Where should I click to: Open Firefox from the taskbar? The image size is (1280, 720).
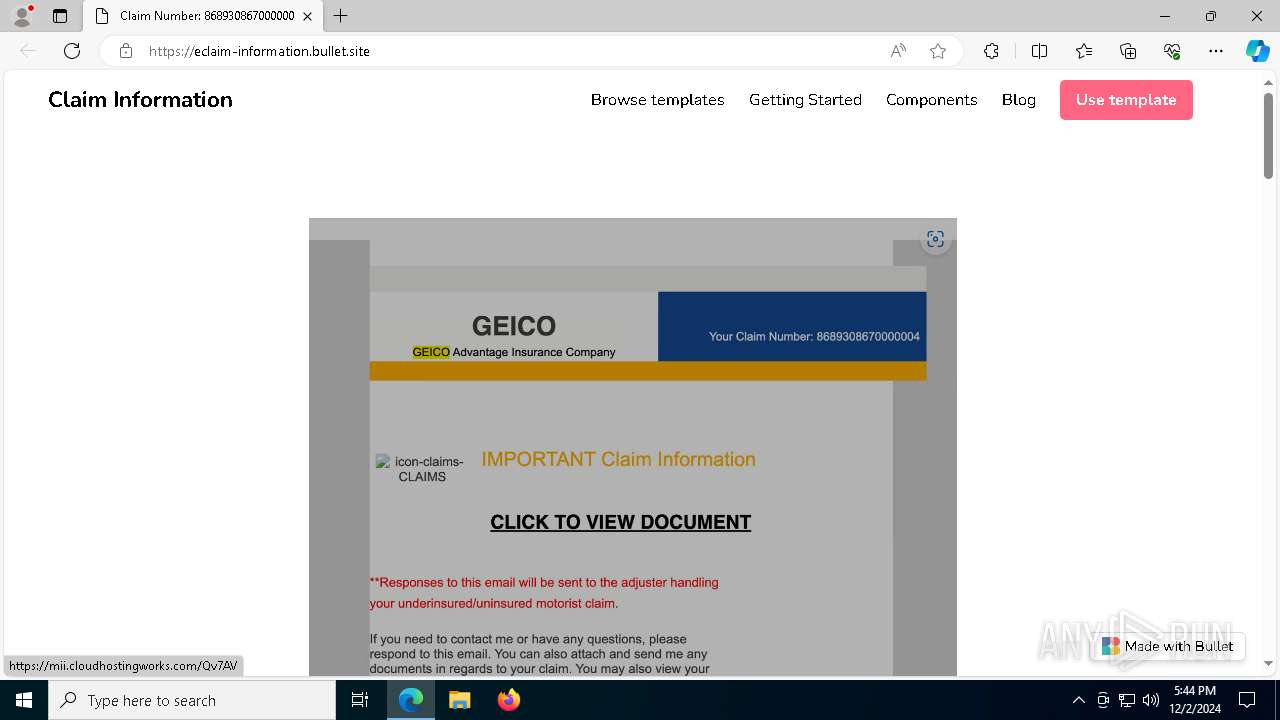click(x=508, y=700)
